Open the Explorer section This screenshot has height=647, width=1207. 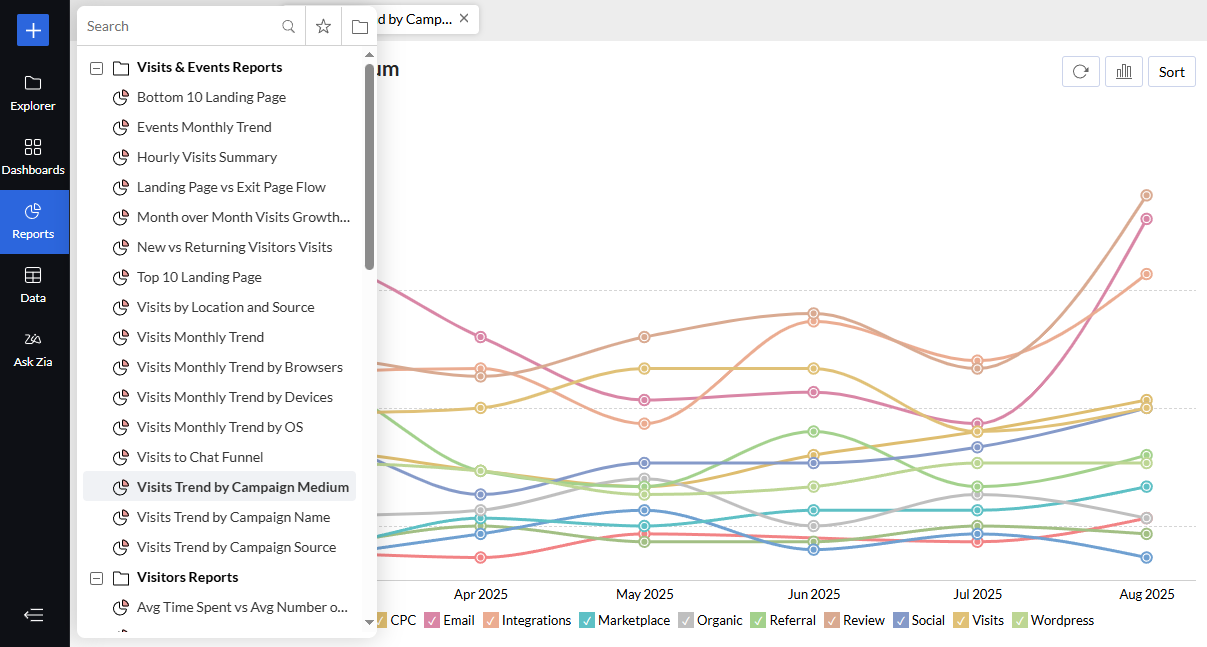[33, 93]
